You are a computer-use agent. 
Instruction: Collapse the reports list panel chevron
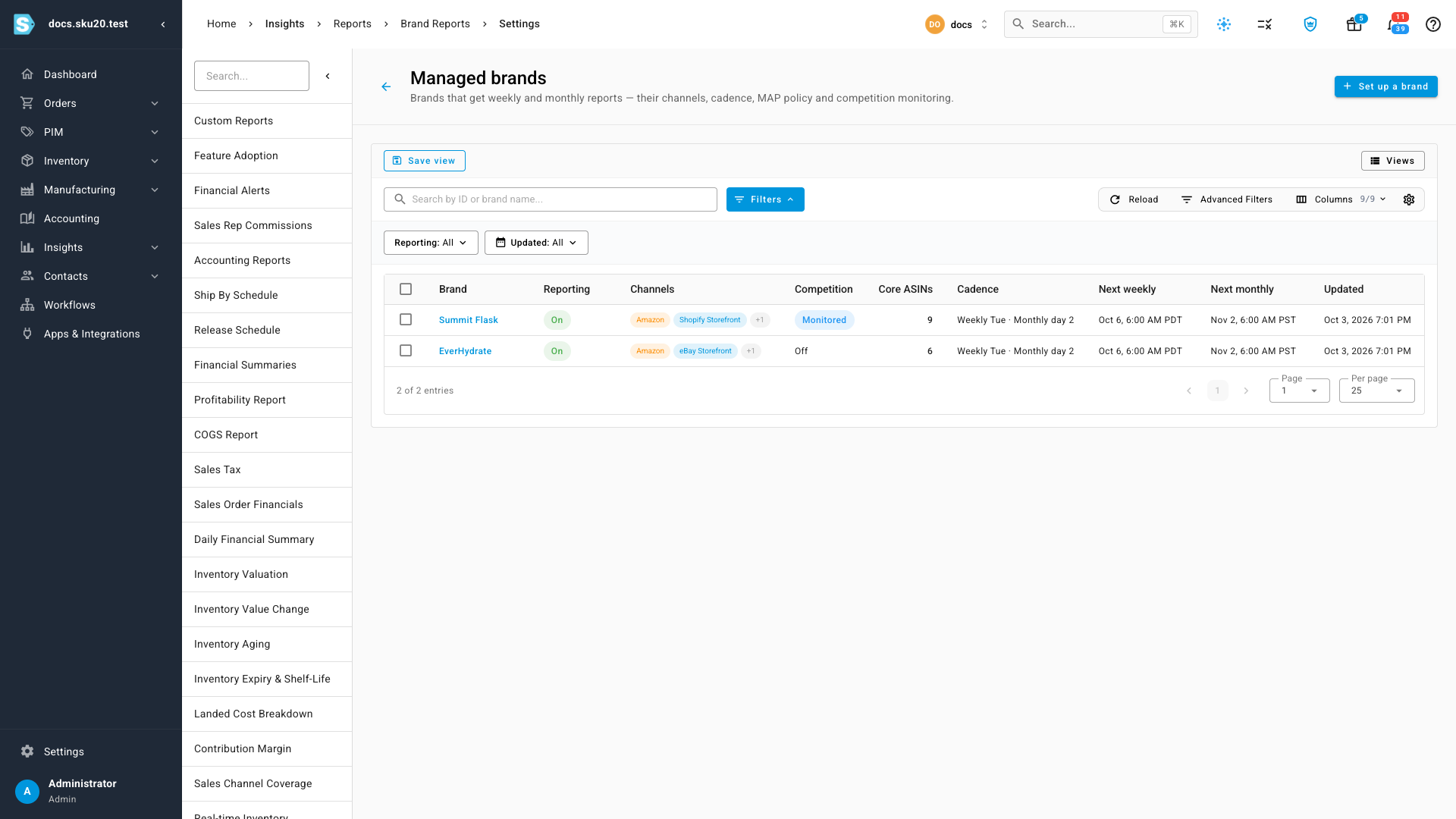(x=328, y=76)
